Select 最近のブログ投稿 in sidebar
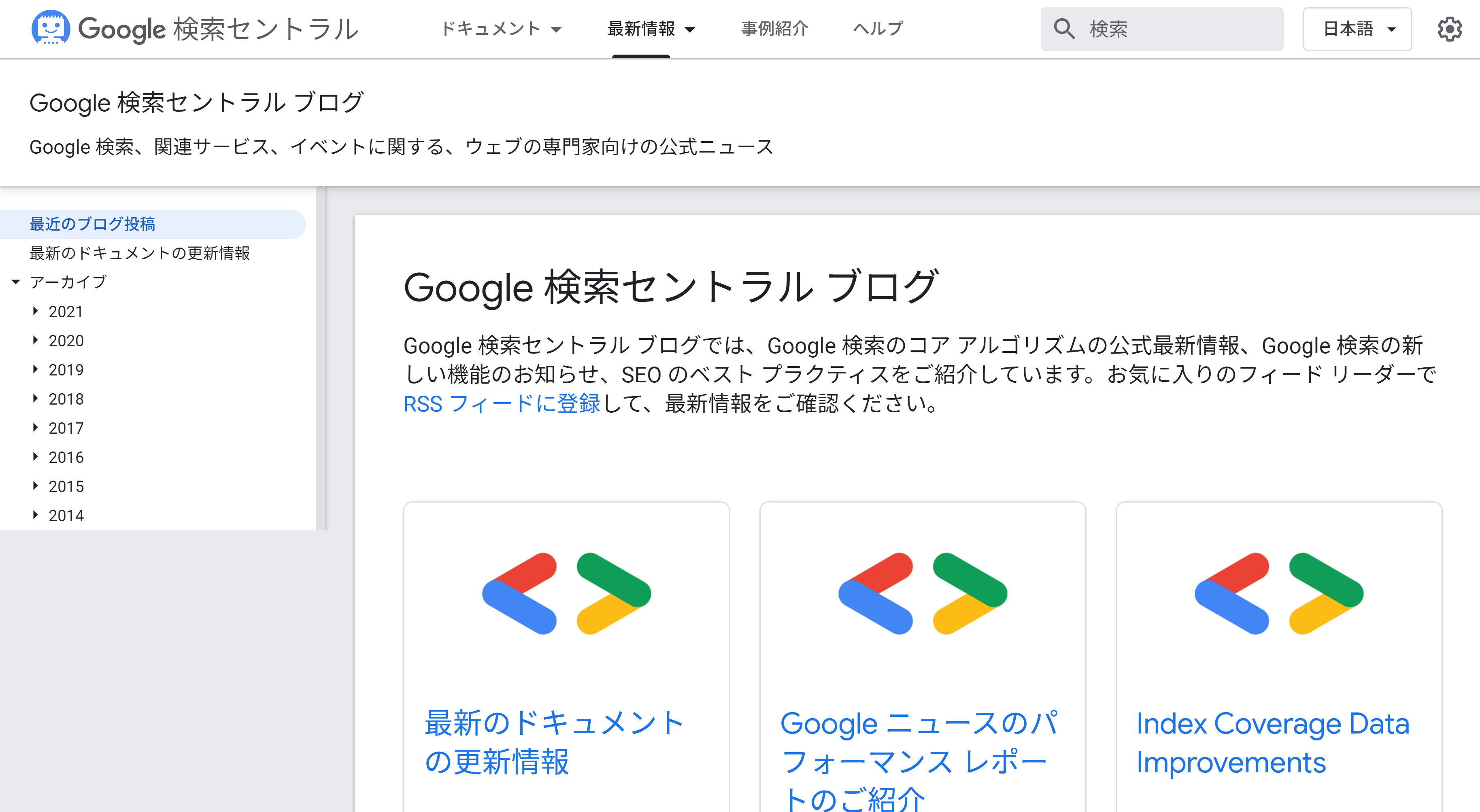1480x812 pixels. (x=92, y=224)
